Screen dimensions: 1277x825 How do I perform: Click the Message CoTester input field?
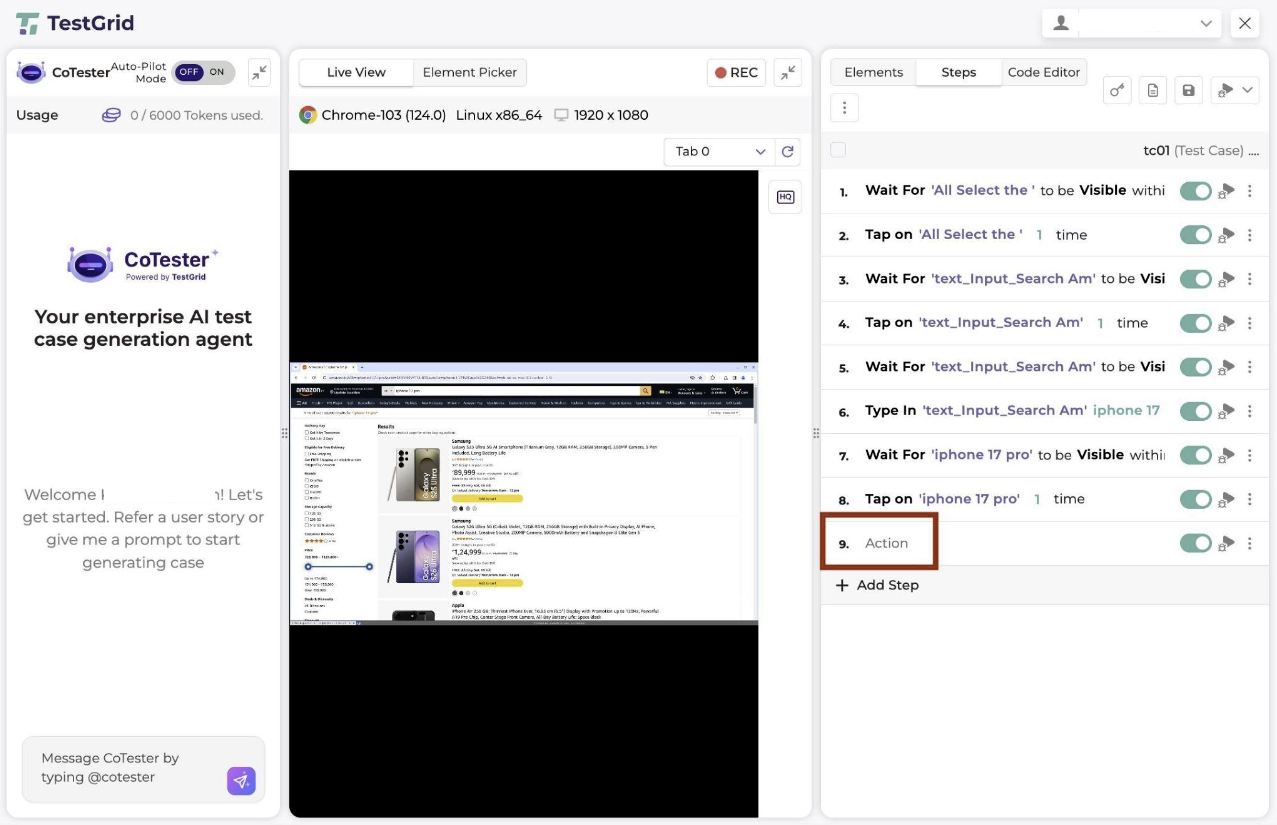coord(130,768)
